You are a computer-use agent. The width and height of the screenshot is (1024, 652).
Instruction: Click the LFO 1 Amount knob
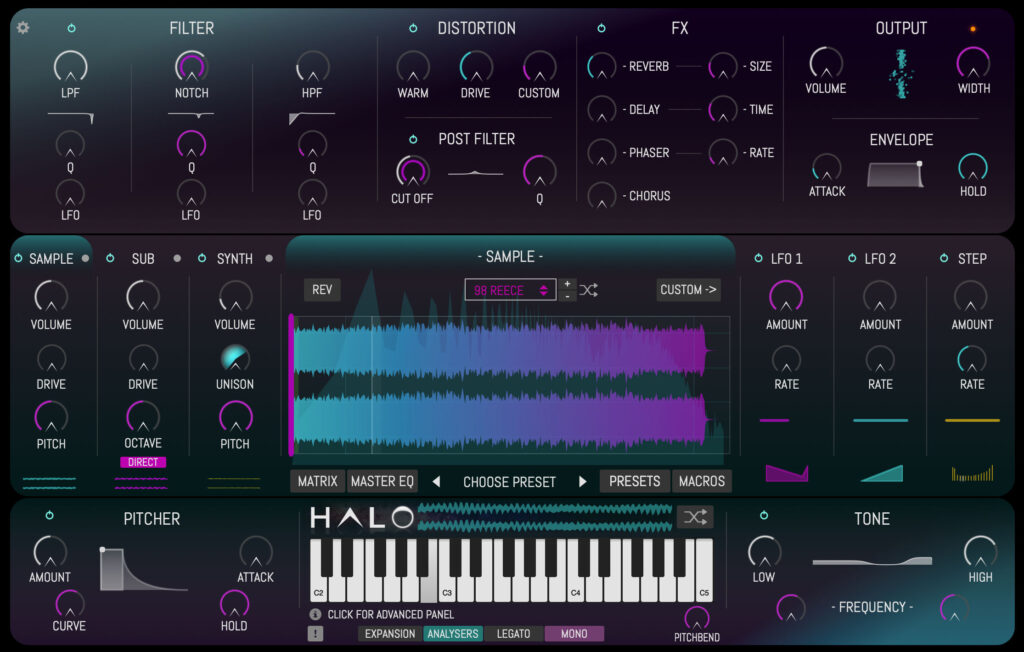(x=786, y=297)
